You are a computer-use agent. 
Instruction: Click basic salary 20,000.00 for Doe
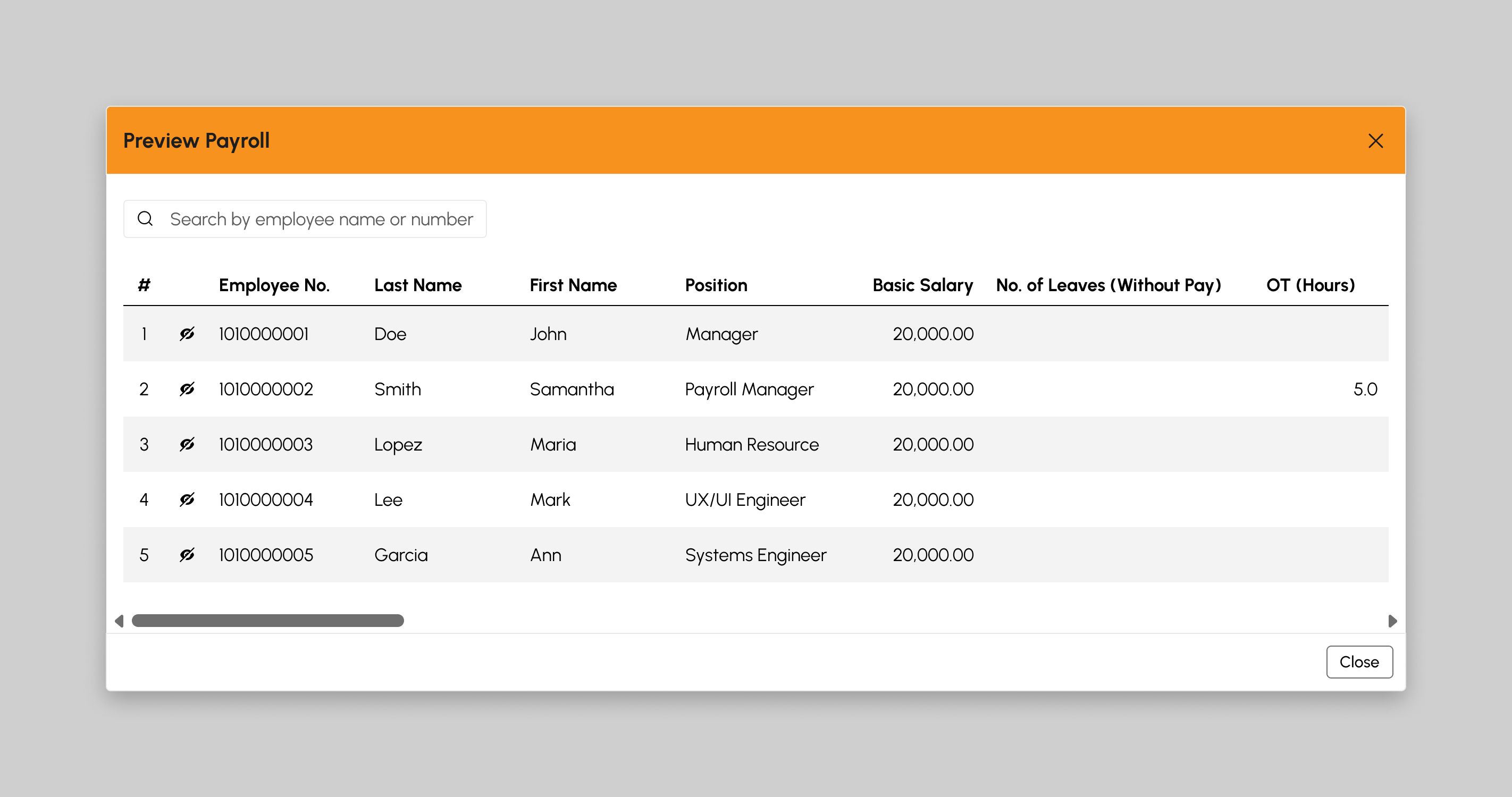tap(933, 334)
